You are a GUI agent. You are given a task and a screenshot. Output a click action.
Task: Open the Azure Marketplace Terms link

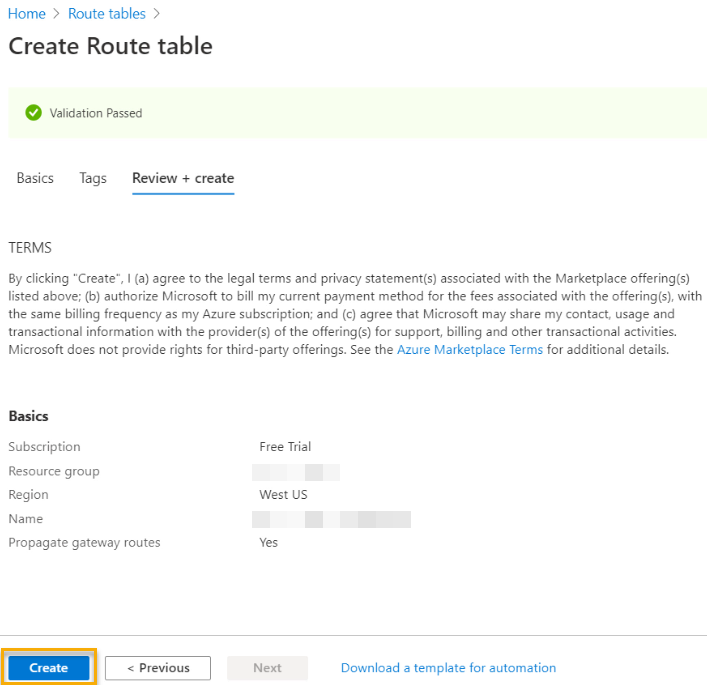(x=470, y=350)
